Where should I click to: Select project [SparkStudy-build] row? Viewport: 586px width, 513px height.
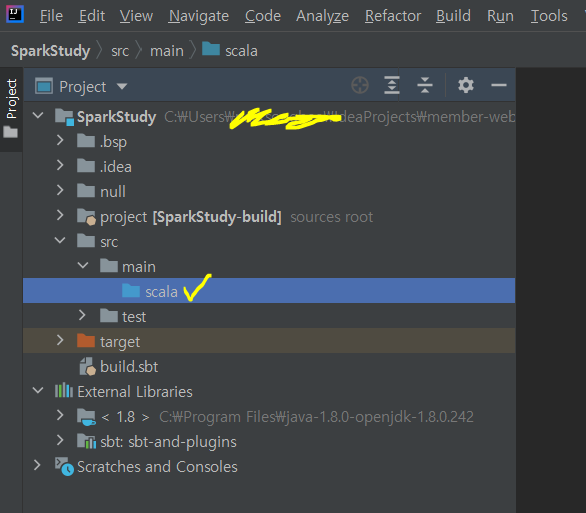point(269,217)
